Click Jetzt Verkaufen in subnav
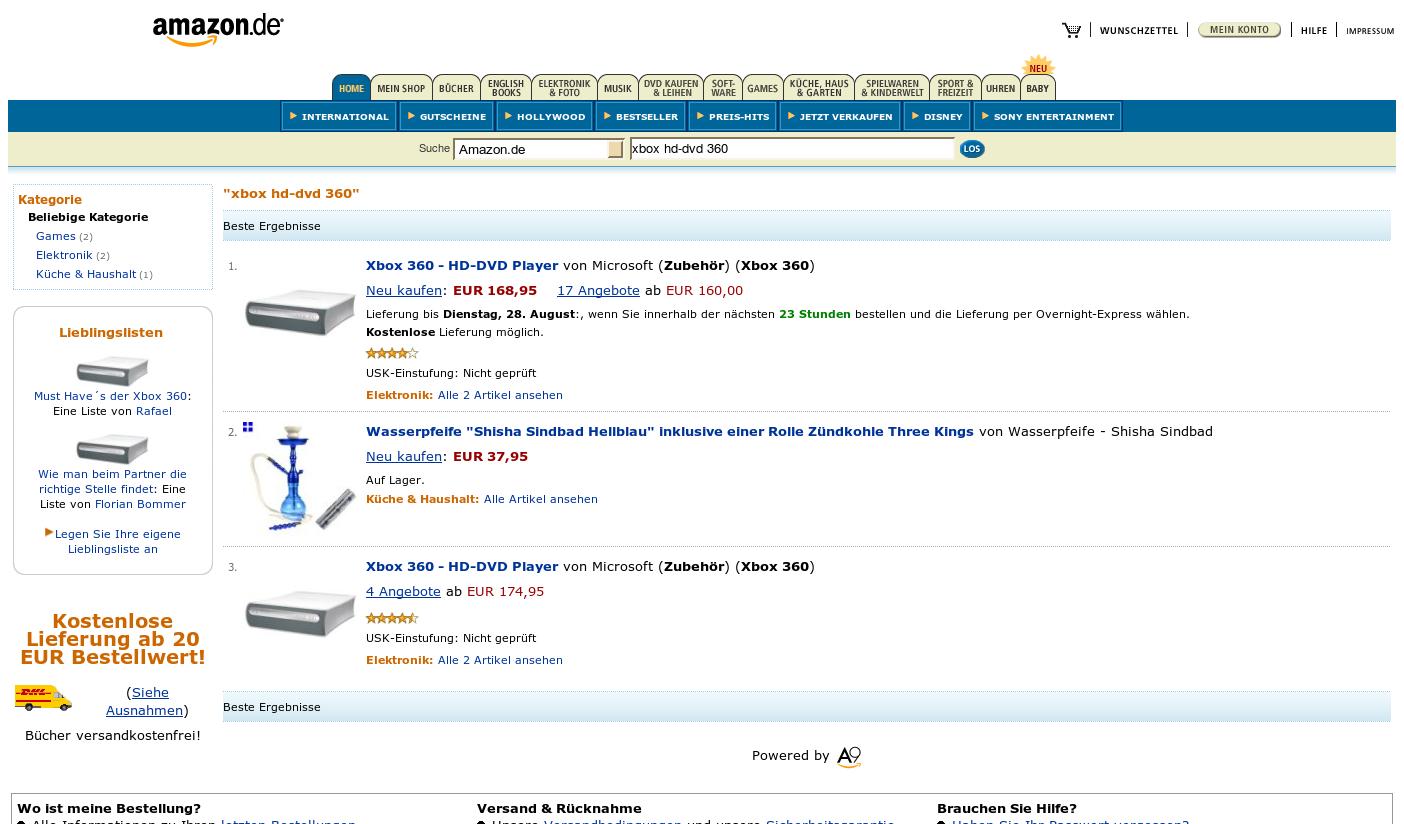 pos(840,116)
